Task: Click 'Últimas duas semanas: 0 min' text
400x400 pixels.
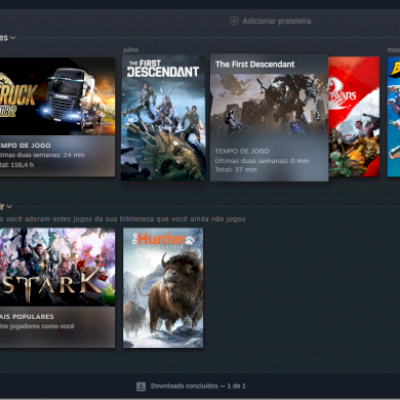Action: (262, 161)
